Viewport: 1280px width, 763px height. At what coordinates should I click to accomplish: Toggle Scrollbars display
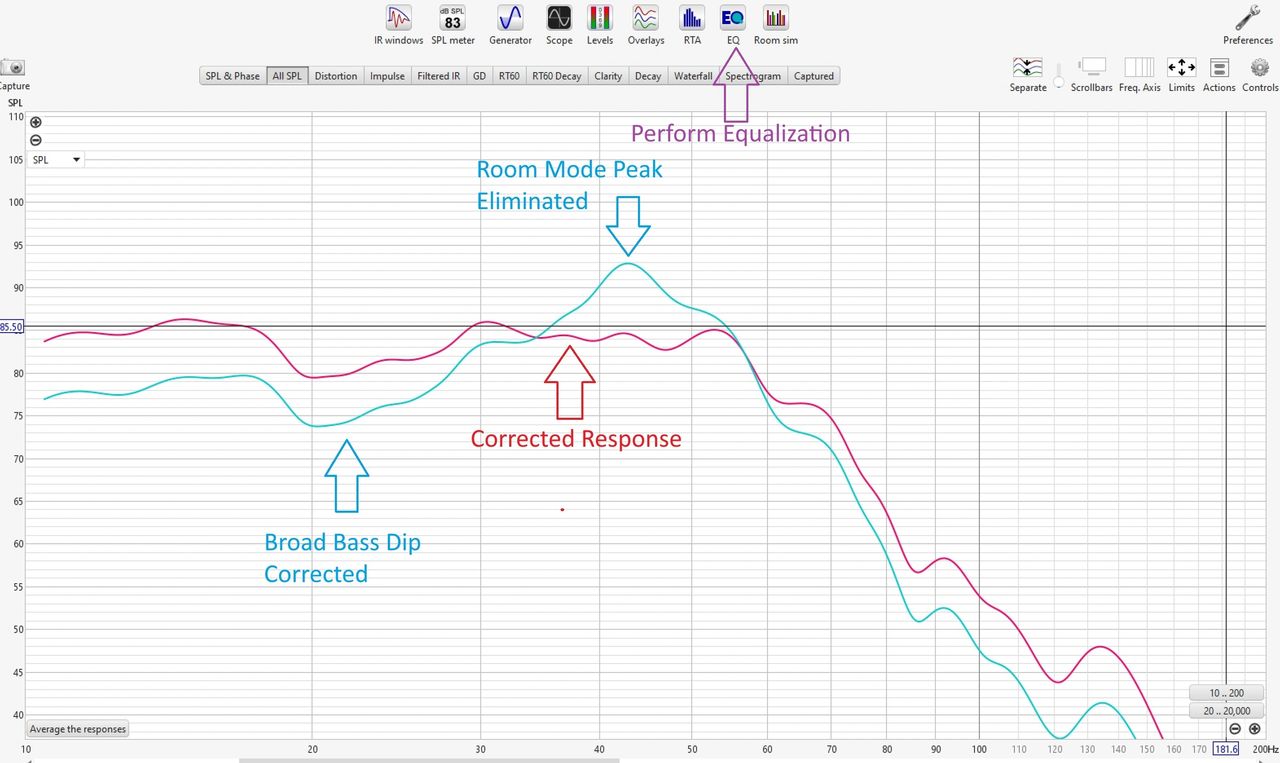pos(1092,75)
